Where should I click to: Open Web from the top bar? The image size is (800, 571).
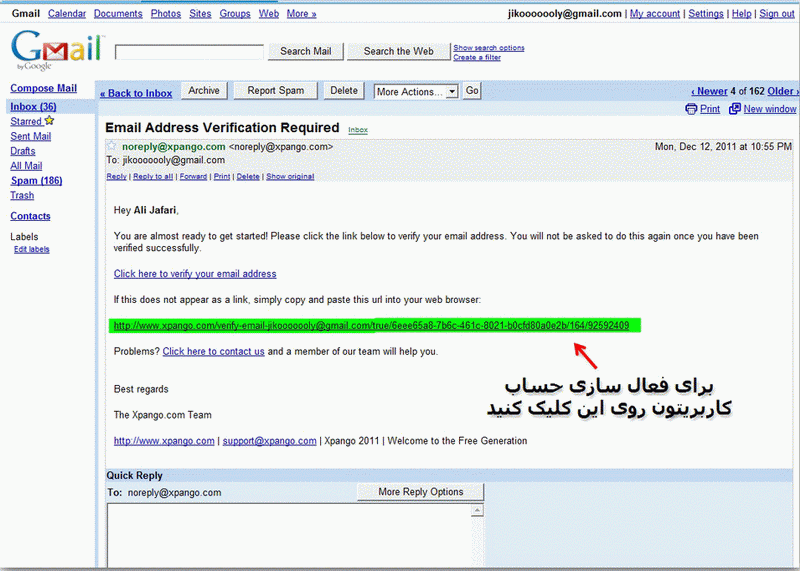pos(268,14)
